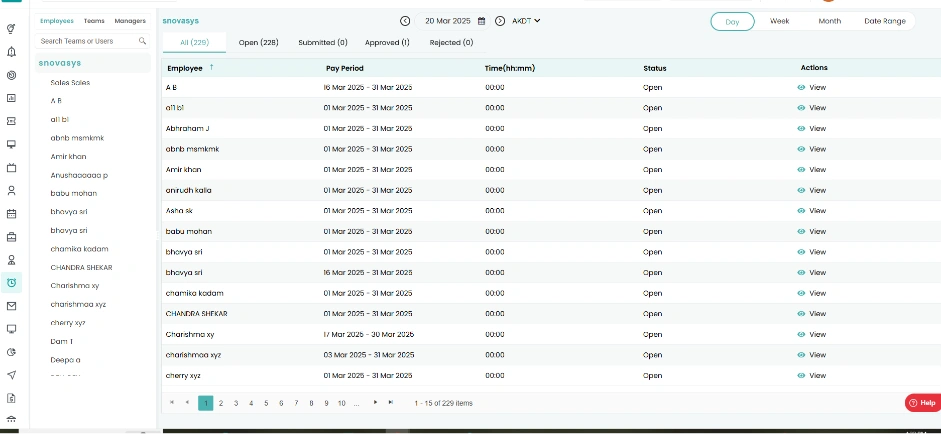The height and width of the screenshot is (448, 942).
Task: Go to next page arrow in pagination
Action: tap(375, 402)
